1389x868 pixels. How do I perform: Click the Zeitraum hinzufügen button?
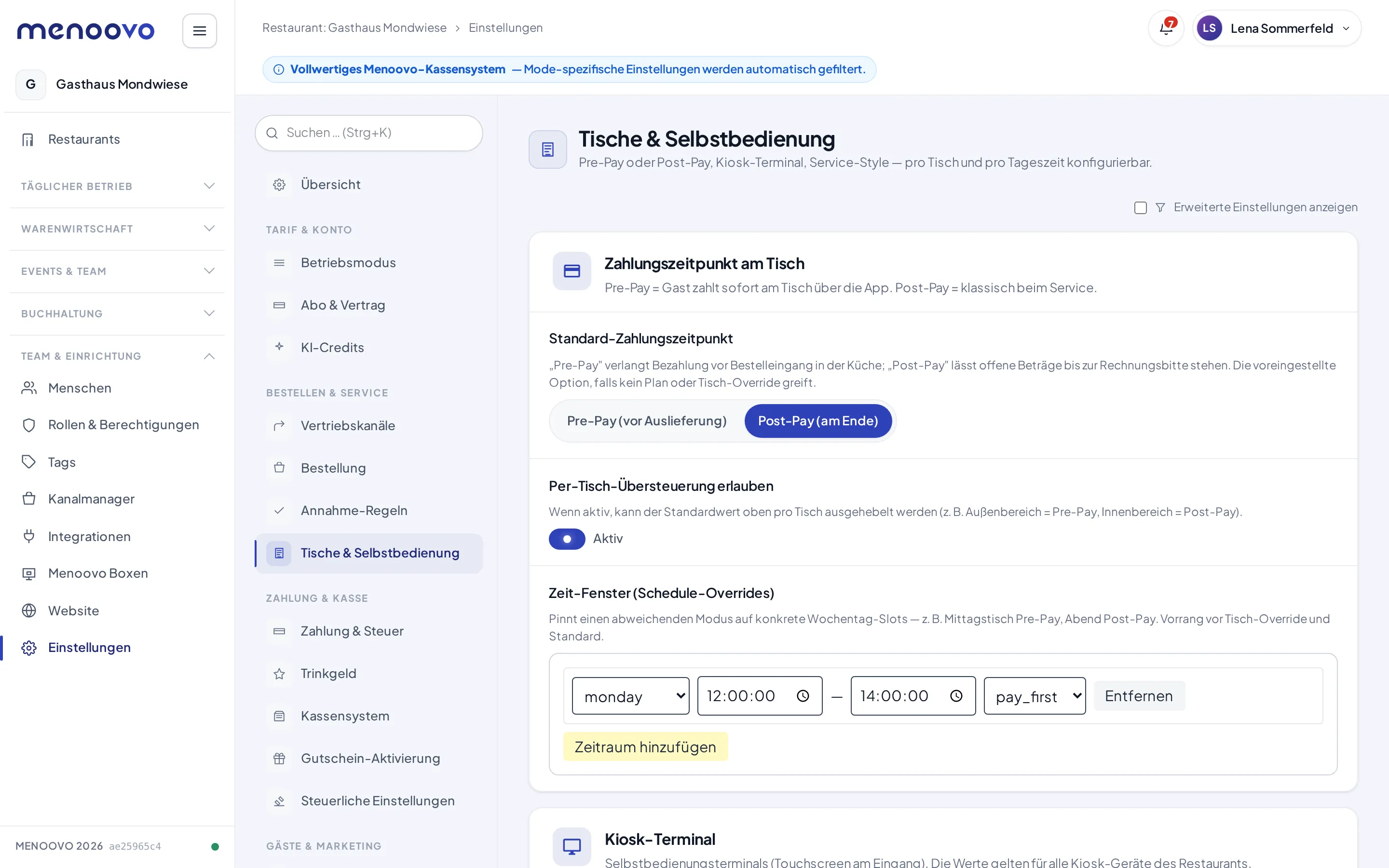click(x=645, y=747)
